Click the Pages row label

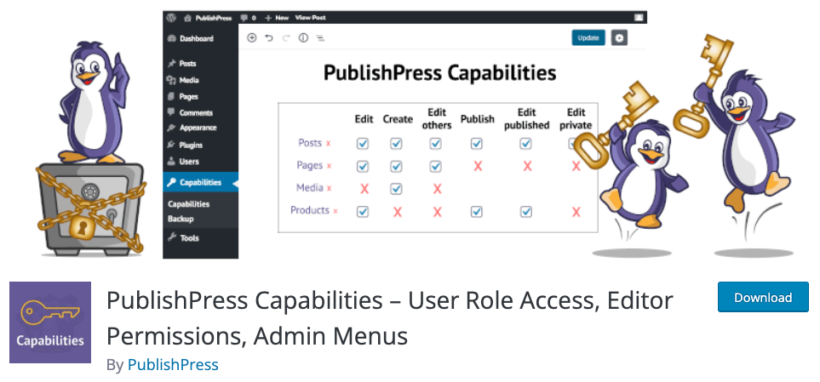click(310, 165)
